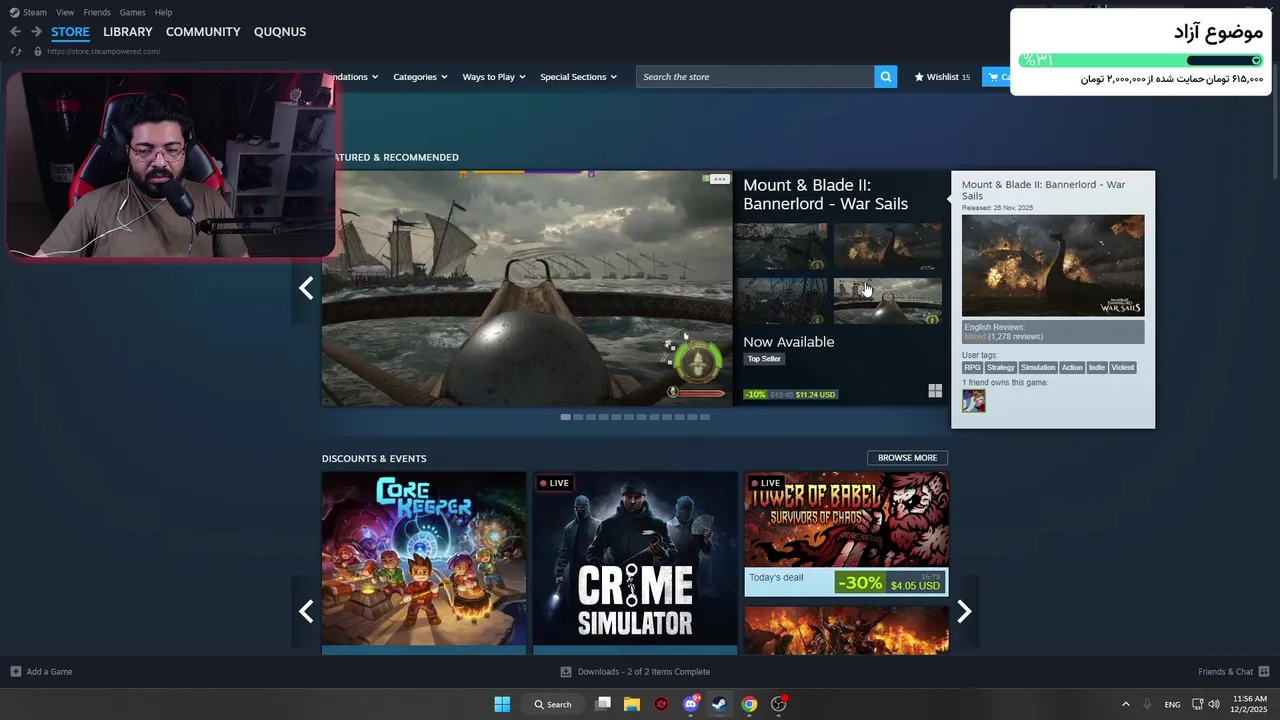Show hidden tray icons chevron
1280x720 pixels.
pyautogui.click(x=1125, y=704)
